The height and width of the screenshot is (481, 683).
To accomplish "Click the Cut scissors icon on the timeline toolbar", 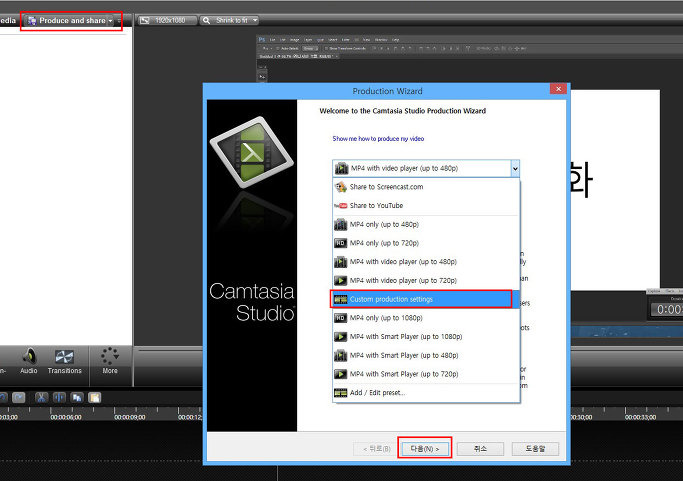I will [x=41, y=397].
